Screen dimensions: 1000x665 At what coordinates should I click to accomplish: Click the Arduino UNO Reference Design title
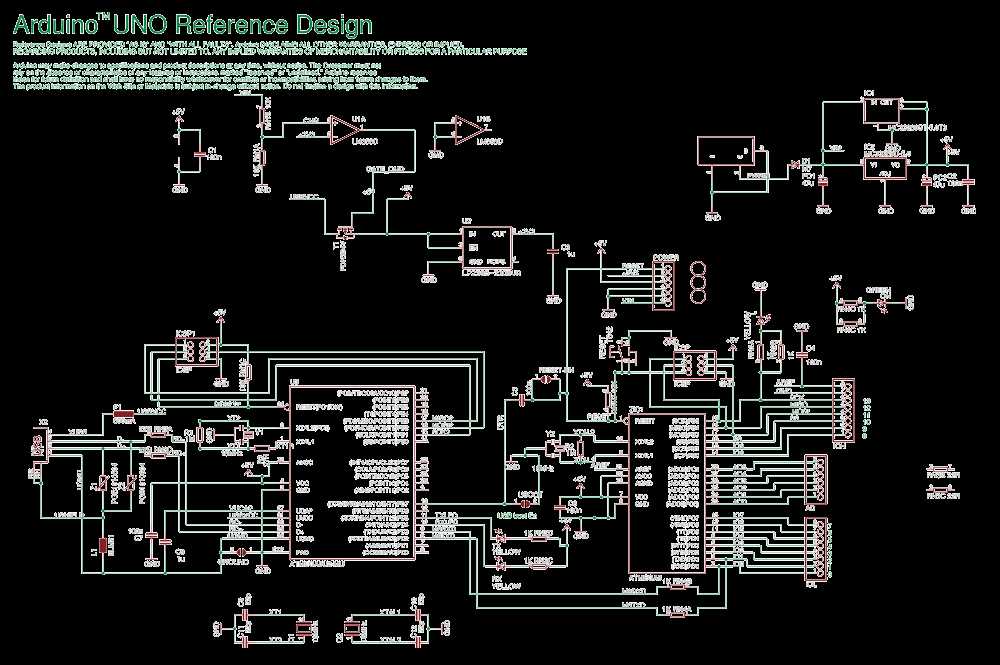[193, 24]
